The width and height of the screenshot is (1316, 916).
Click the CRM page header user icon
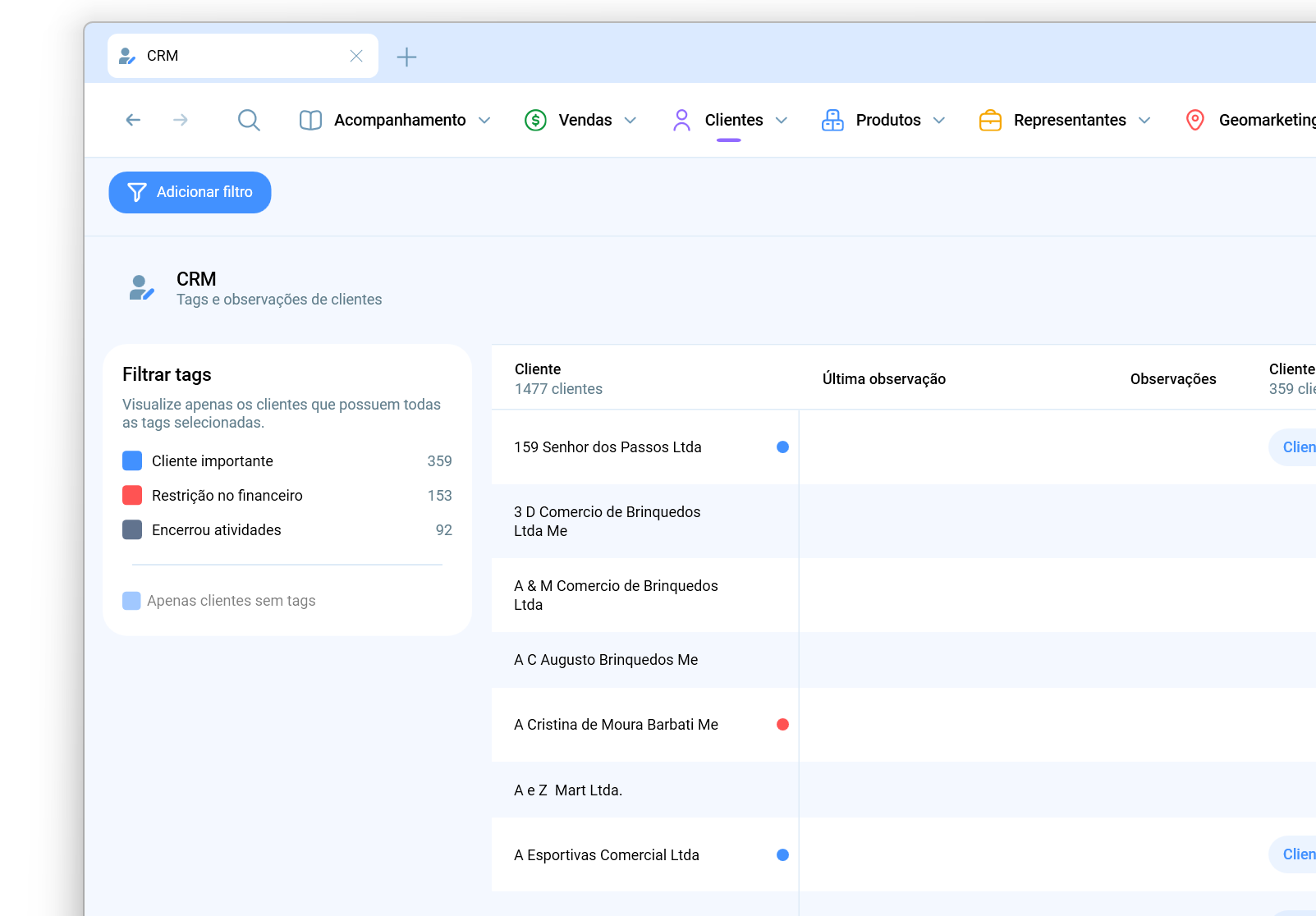(141, 287)
